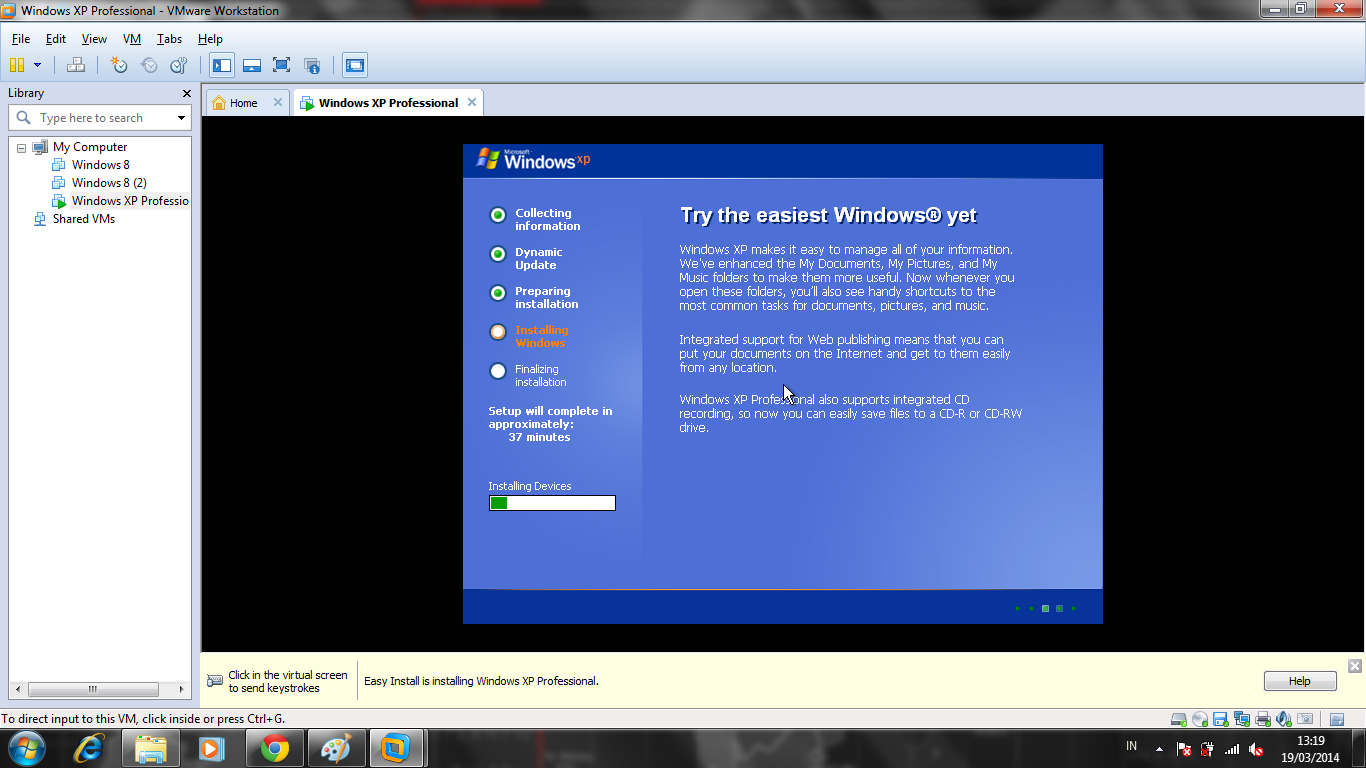Click the Installing Windows step indicator
Image resolution: width=1366 pixels, height=768 pixels.
pos(498,332)
